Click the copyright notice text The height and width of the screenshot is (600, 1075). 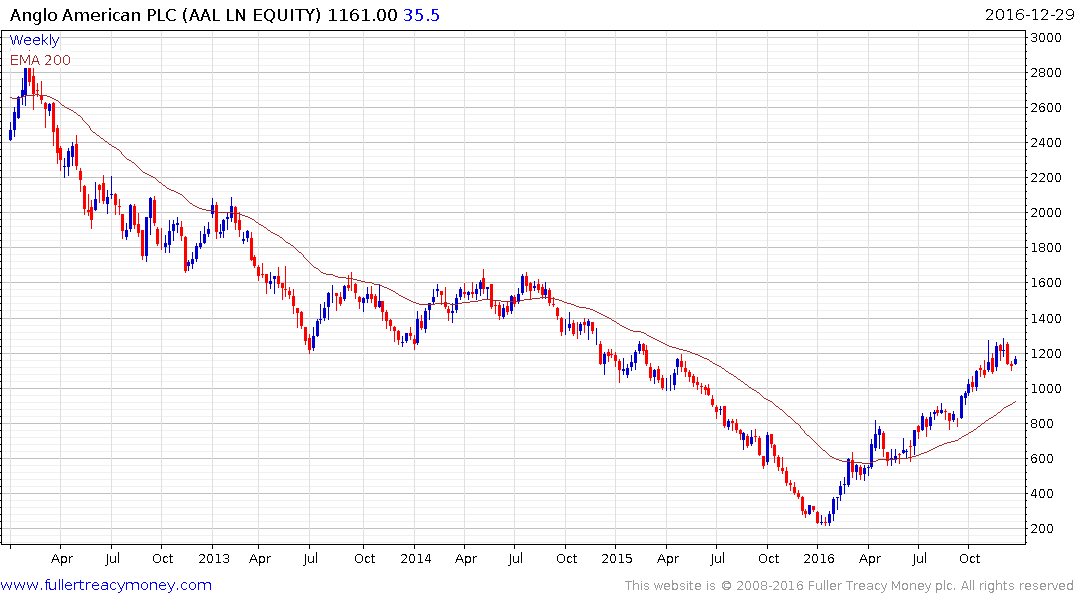849,586
